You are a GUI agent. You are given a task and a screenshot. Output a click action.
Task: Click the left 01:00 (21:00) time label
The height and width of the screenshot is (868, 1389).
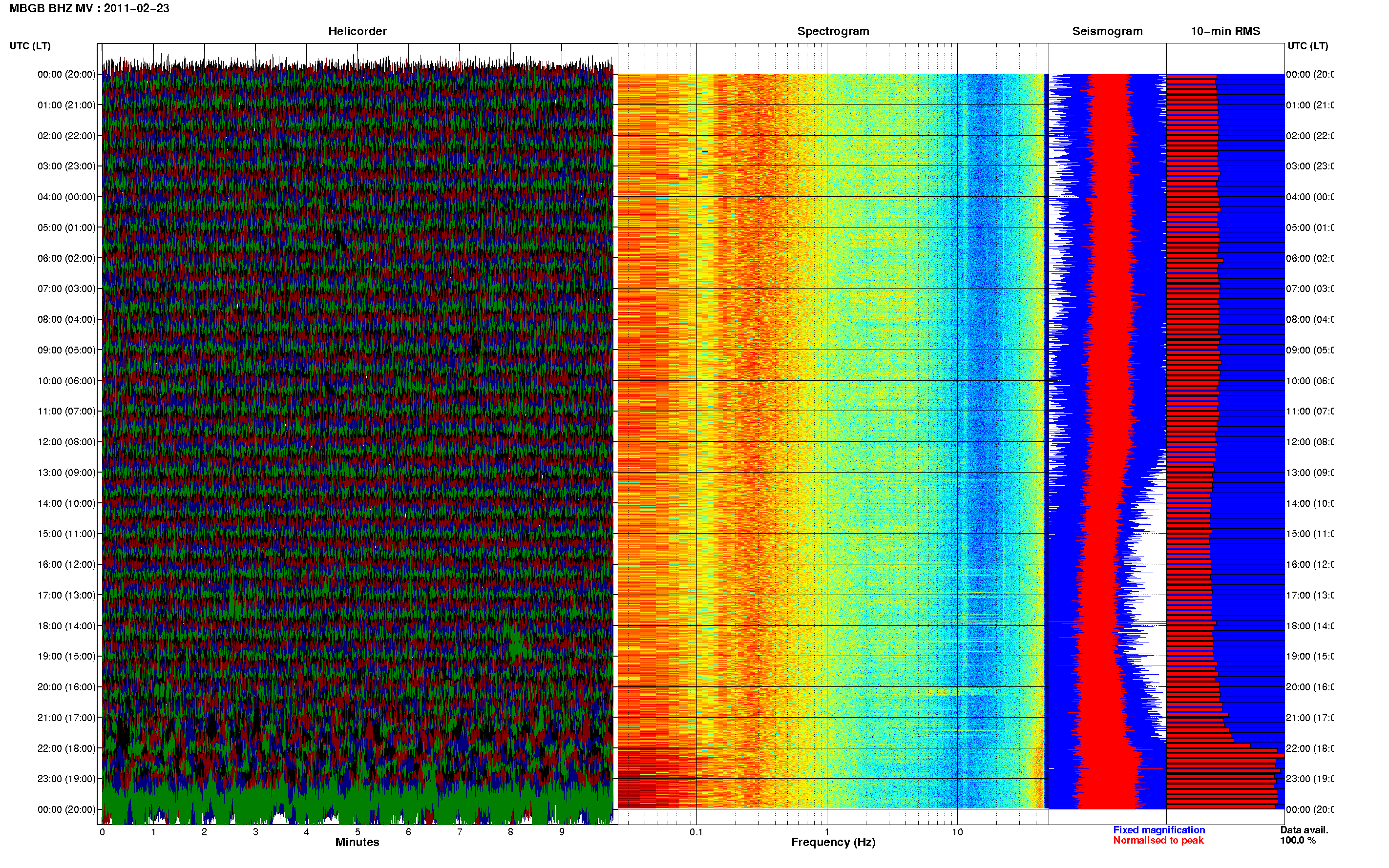(66, 105)
